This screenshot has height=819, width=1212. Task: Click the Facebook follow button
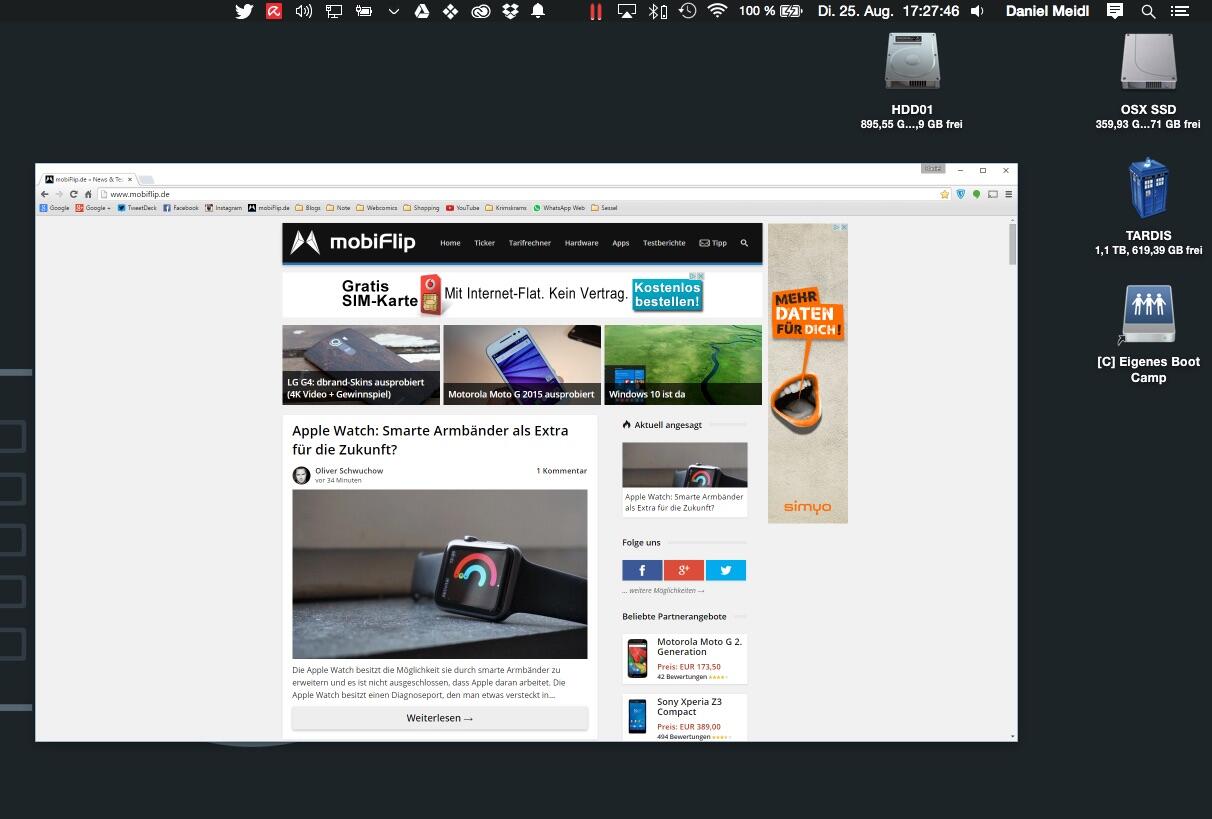[x=642, y=570]
